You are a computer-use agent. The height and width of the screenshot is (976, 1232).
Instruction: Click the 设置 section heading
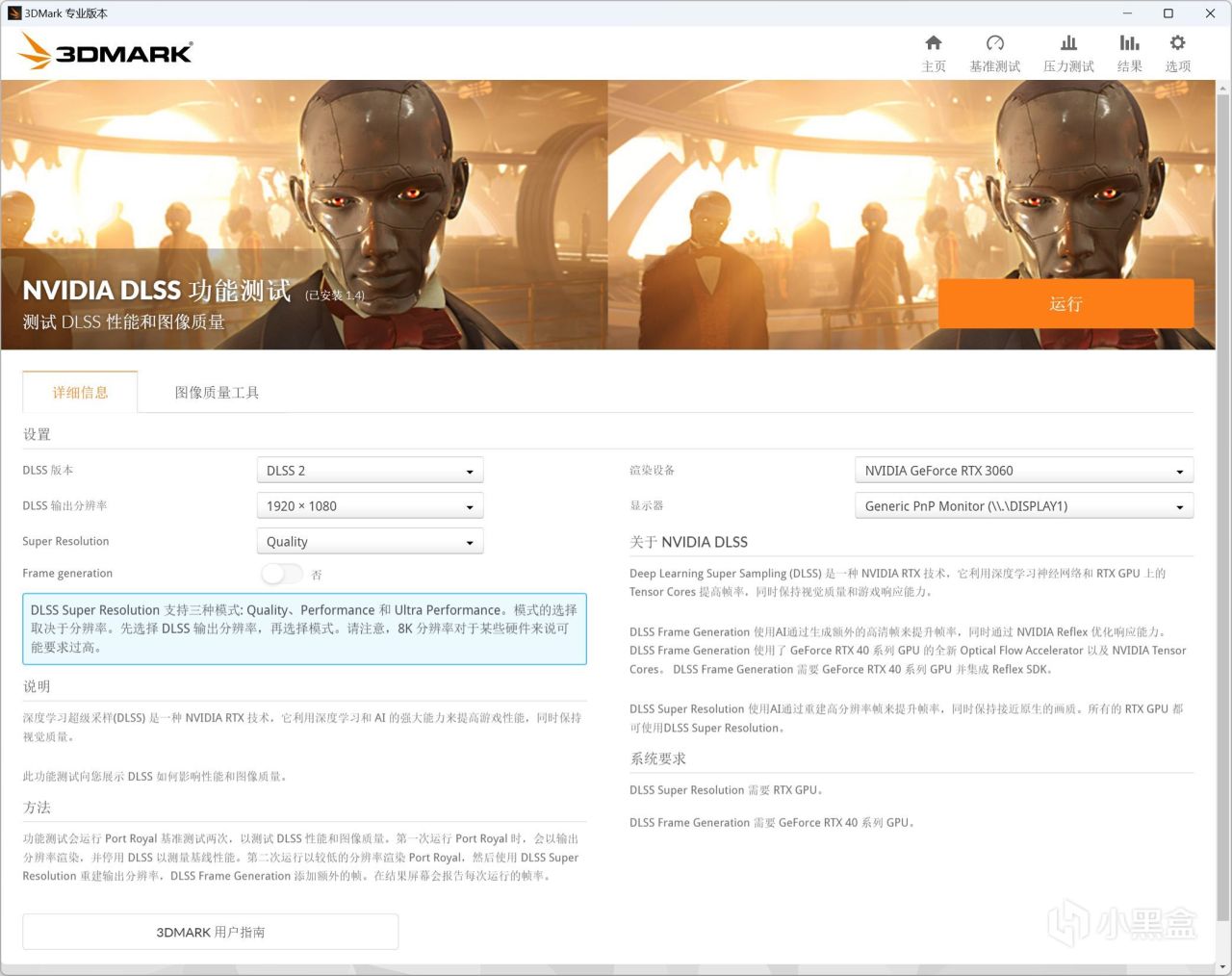coord(37,435)
